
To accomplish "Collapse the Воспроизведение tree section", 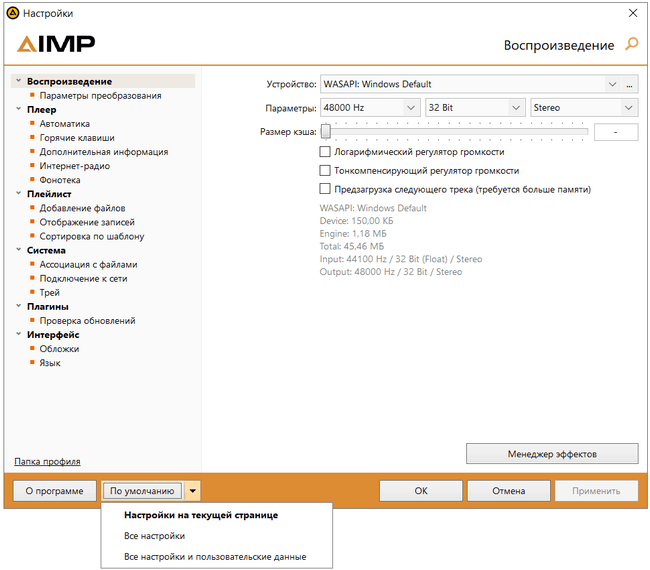I will point(18,81).
